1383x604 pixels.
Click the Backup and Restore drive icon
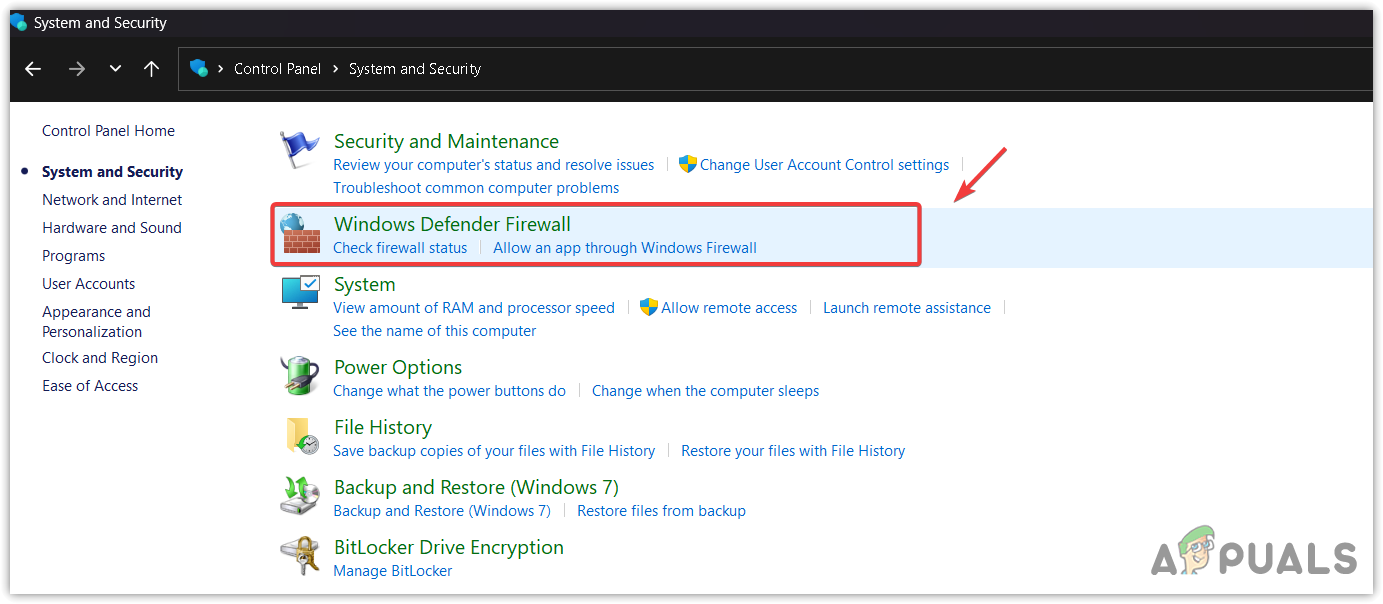[299, 496]
